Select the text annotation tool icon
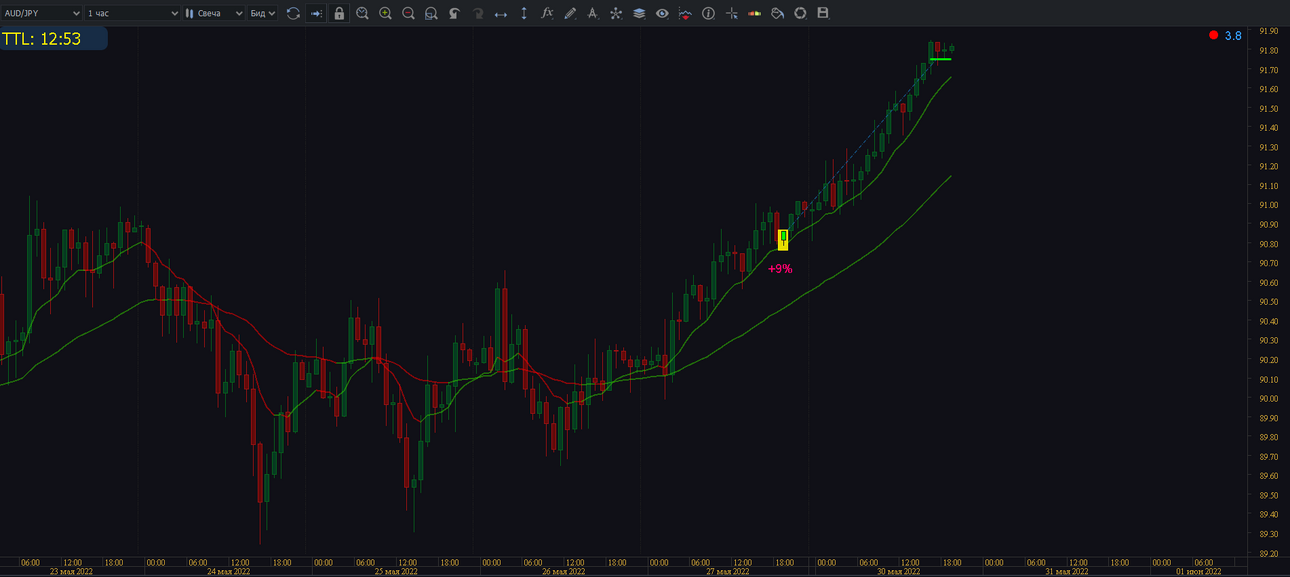This screenshot has height=577, width=1290. [593, 13]
